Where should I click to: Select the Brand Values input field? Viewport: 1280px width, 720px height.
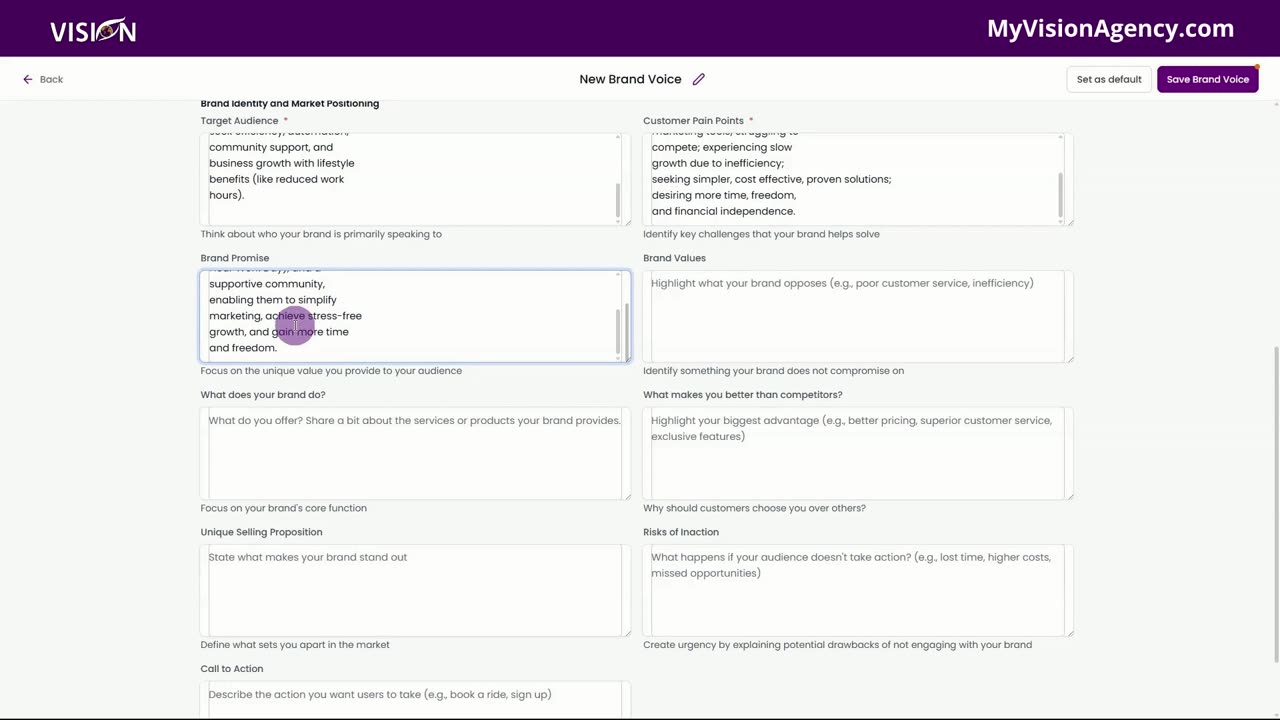tap(855, 315)
